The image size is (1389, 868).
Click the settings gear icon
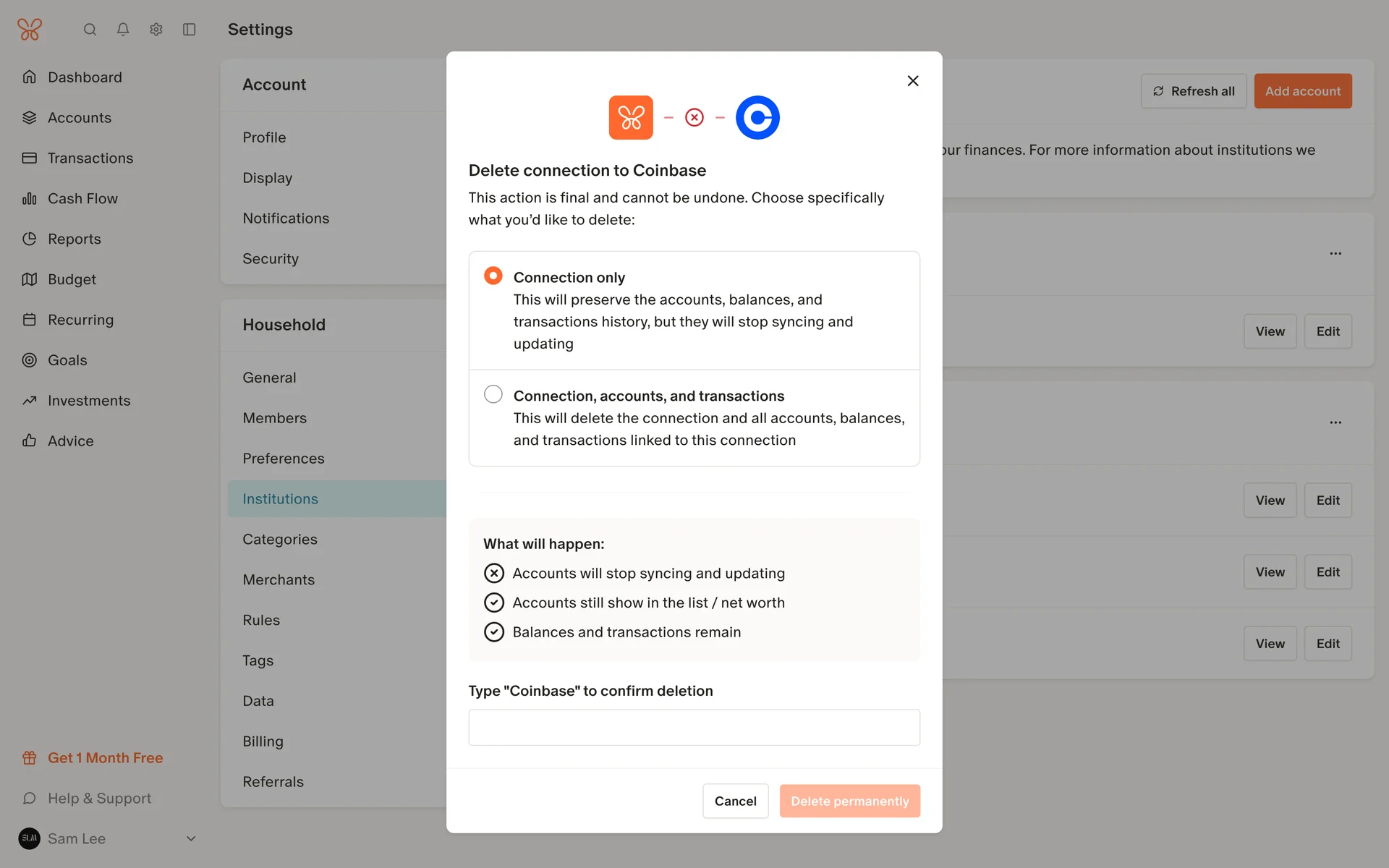coord(156,30)
